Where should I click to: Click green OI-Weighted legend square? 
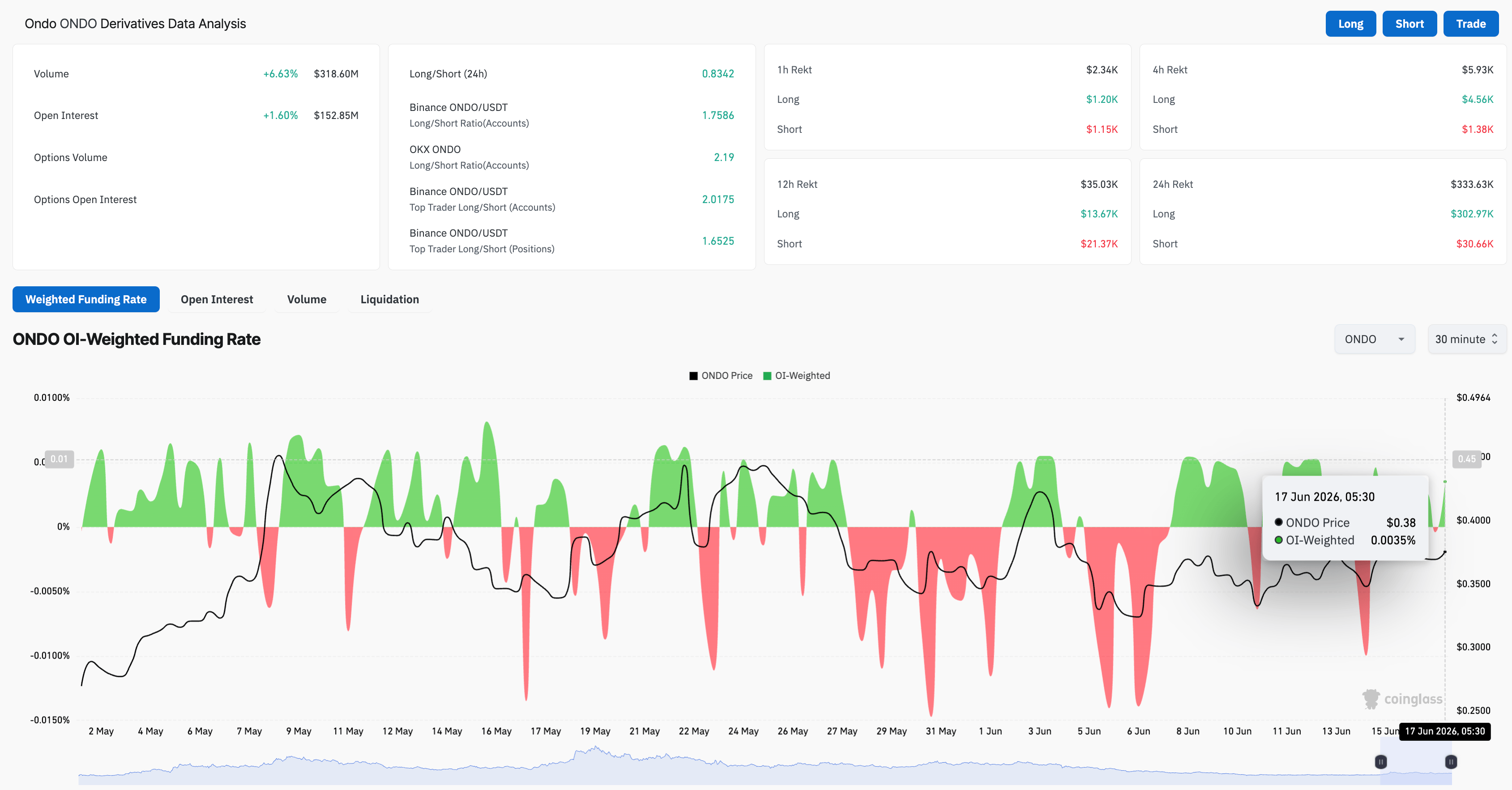click(x=767, y=376)
